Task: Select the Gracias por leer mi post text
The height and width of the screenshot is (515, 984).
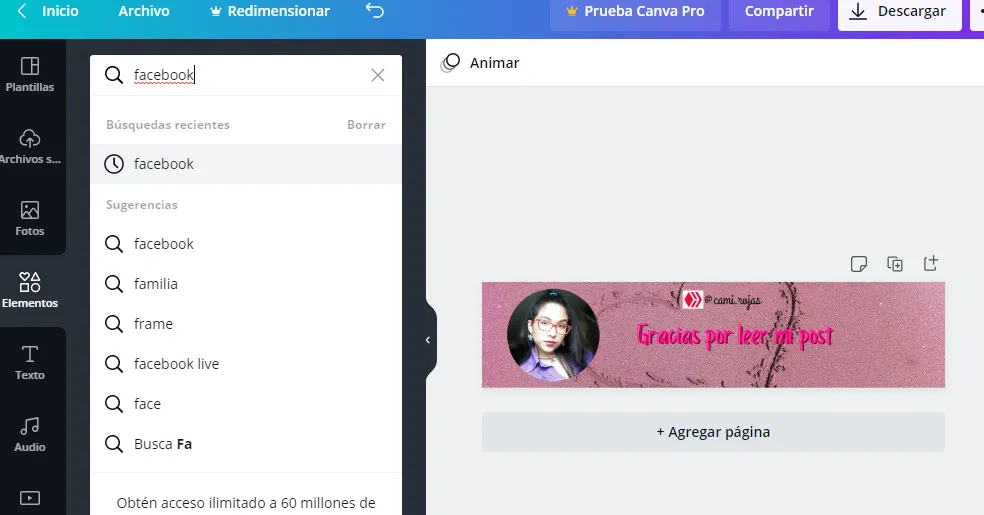Action: pyautogui.click(x=735, y=336)
